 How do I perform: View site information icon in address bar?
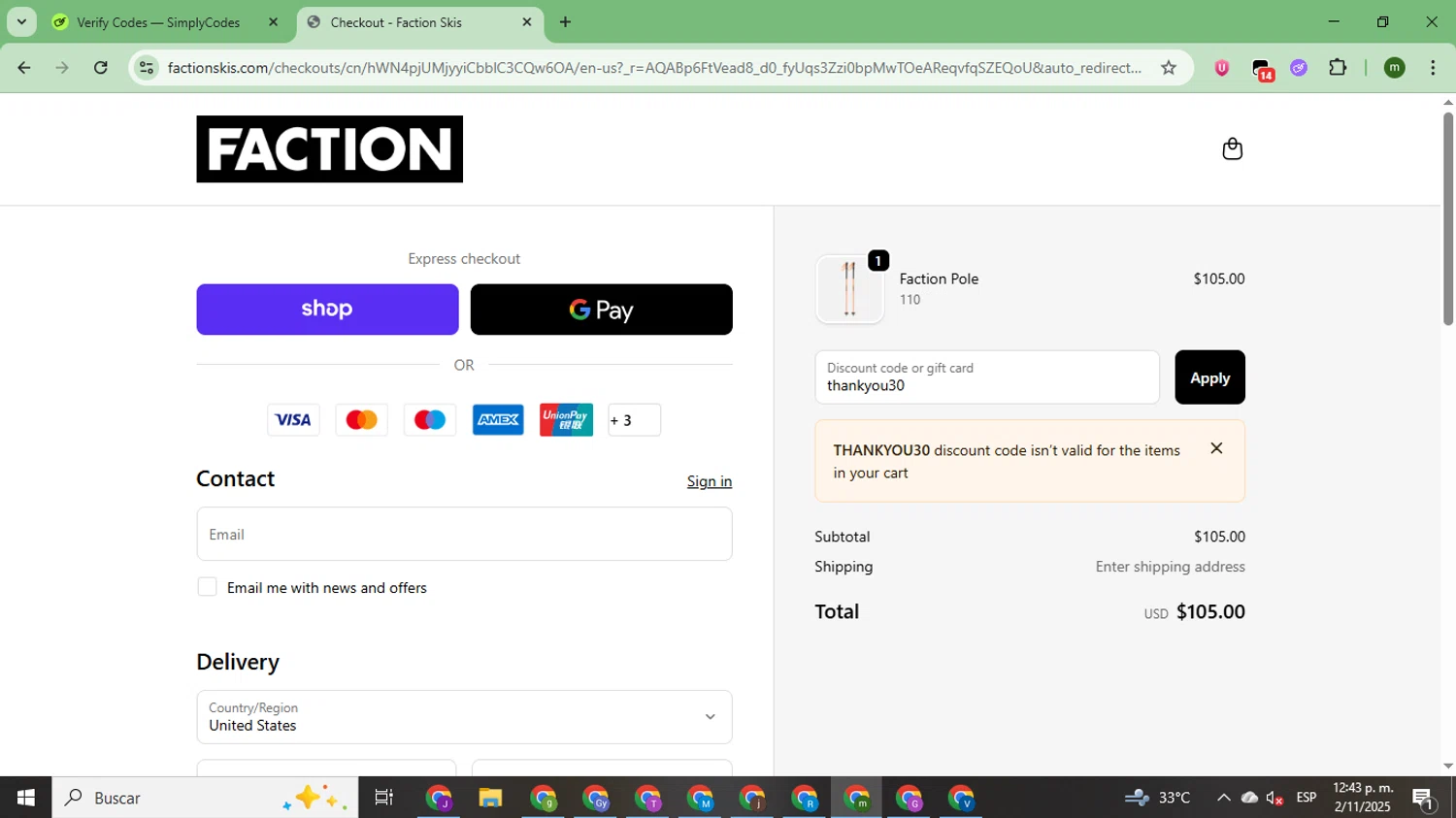147,68
